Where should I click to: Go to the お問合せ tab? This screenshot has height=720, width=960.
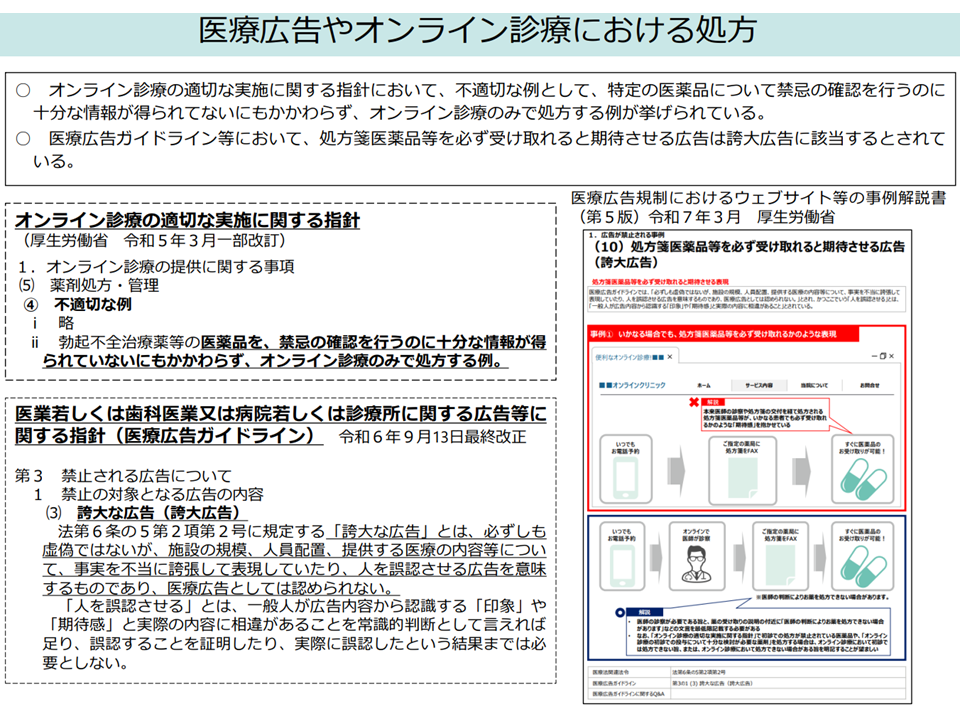[x=869, y=384]
